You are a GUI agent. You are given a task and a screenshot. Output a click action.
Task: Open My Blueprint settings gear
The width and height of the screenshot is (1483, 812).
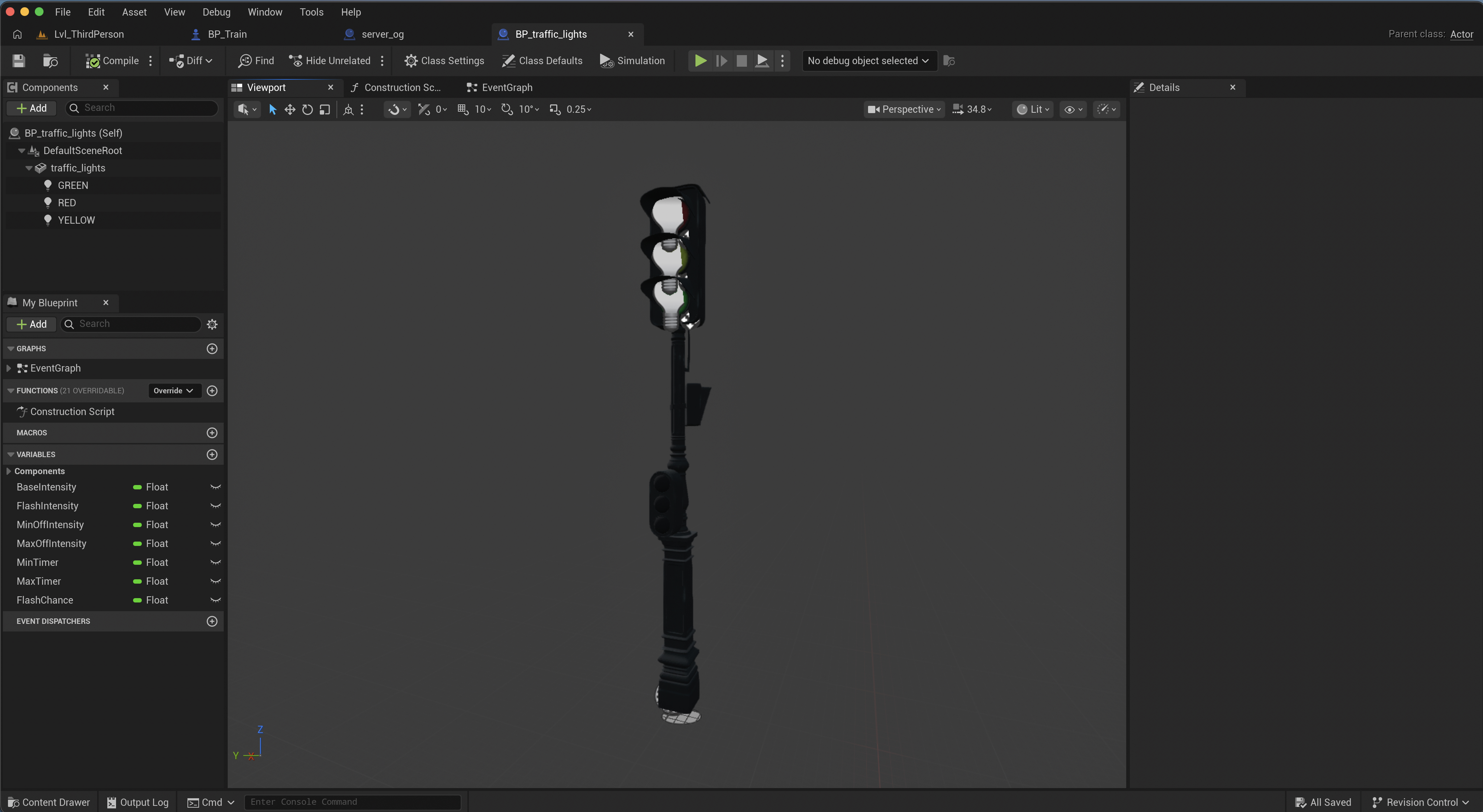(x=212, y=324)
